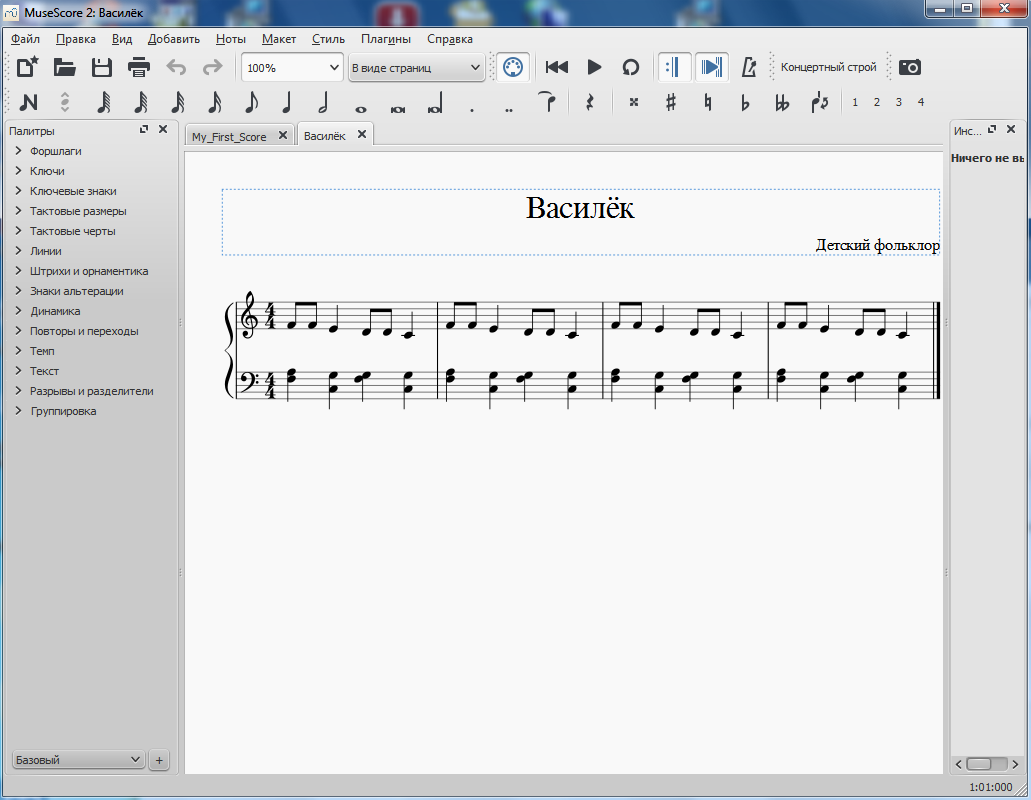Add new workspace with plus button
This screenshot has height=800, width=1031.
click(158, 761)
